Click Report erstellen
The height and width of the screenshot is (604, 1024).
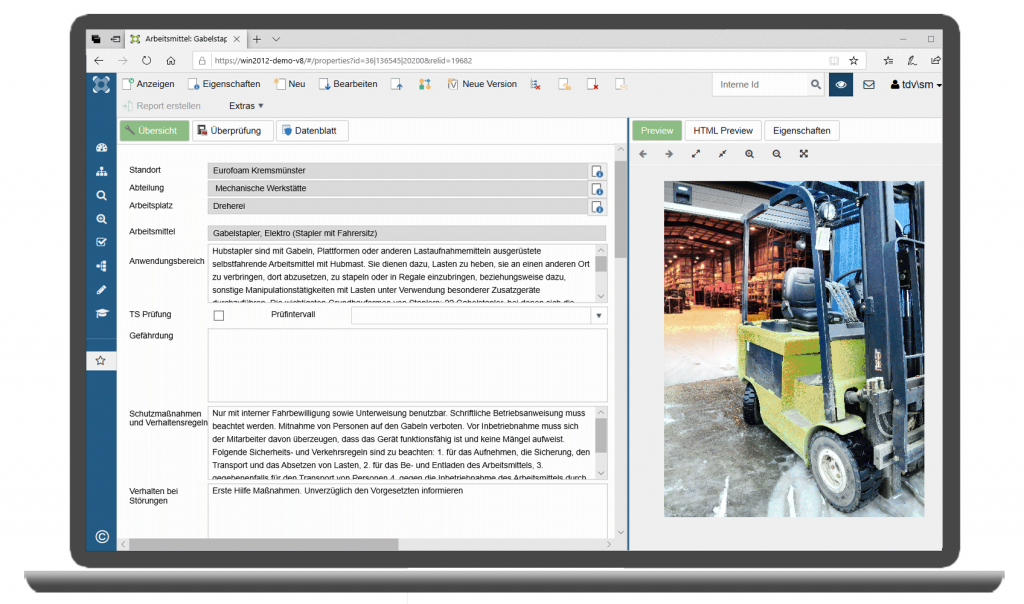(162, 106)
